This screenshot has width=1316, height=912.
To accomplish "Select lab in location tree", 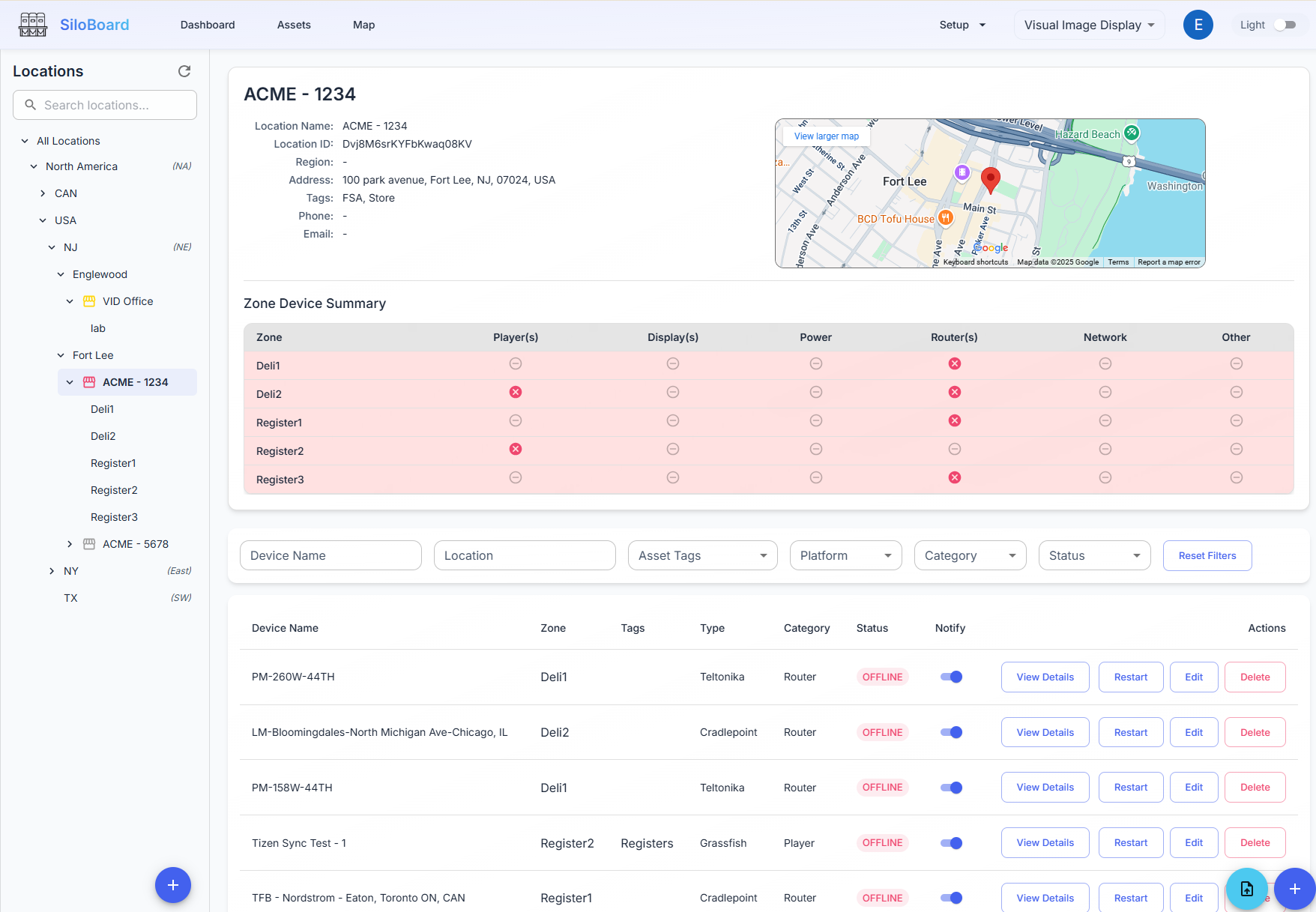I will [x=98, y=328].
